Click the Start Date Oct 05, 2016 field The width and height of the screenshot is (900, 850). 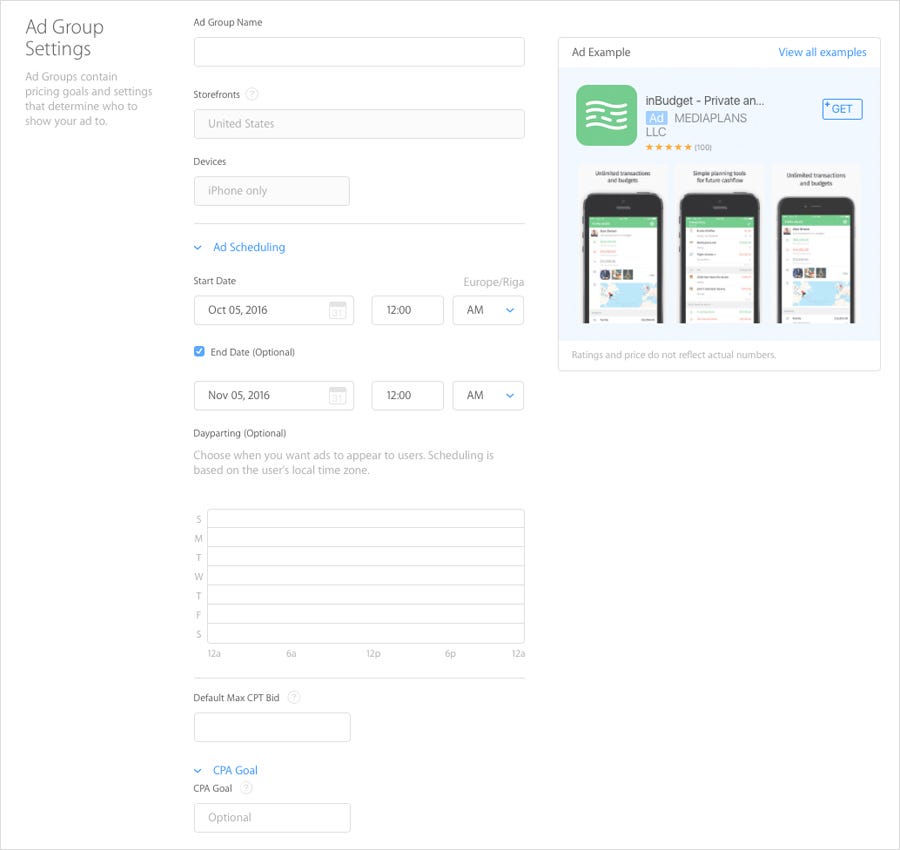[x=274, y=310]
